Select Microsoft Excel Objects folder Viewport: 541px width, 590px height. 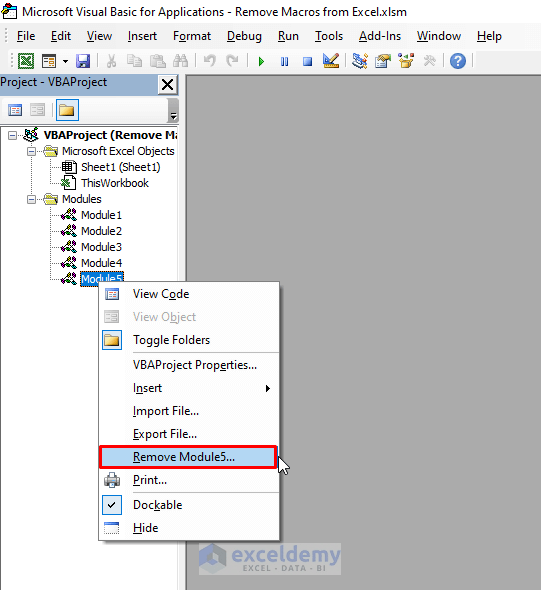click(118, 151)
